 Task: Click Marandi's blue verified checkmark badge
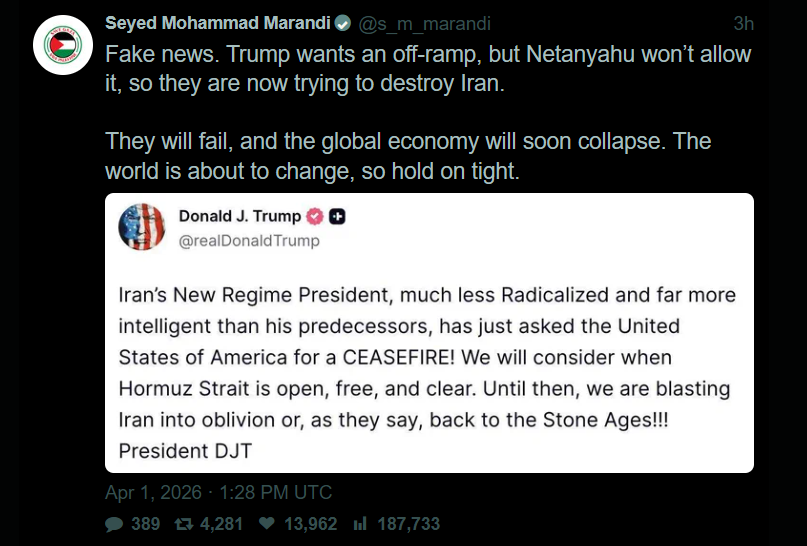tap(343, 23)
